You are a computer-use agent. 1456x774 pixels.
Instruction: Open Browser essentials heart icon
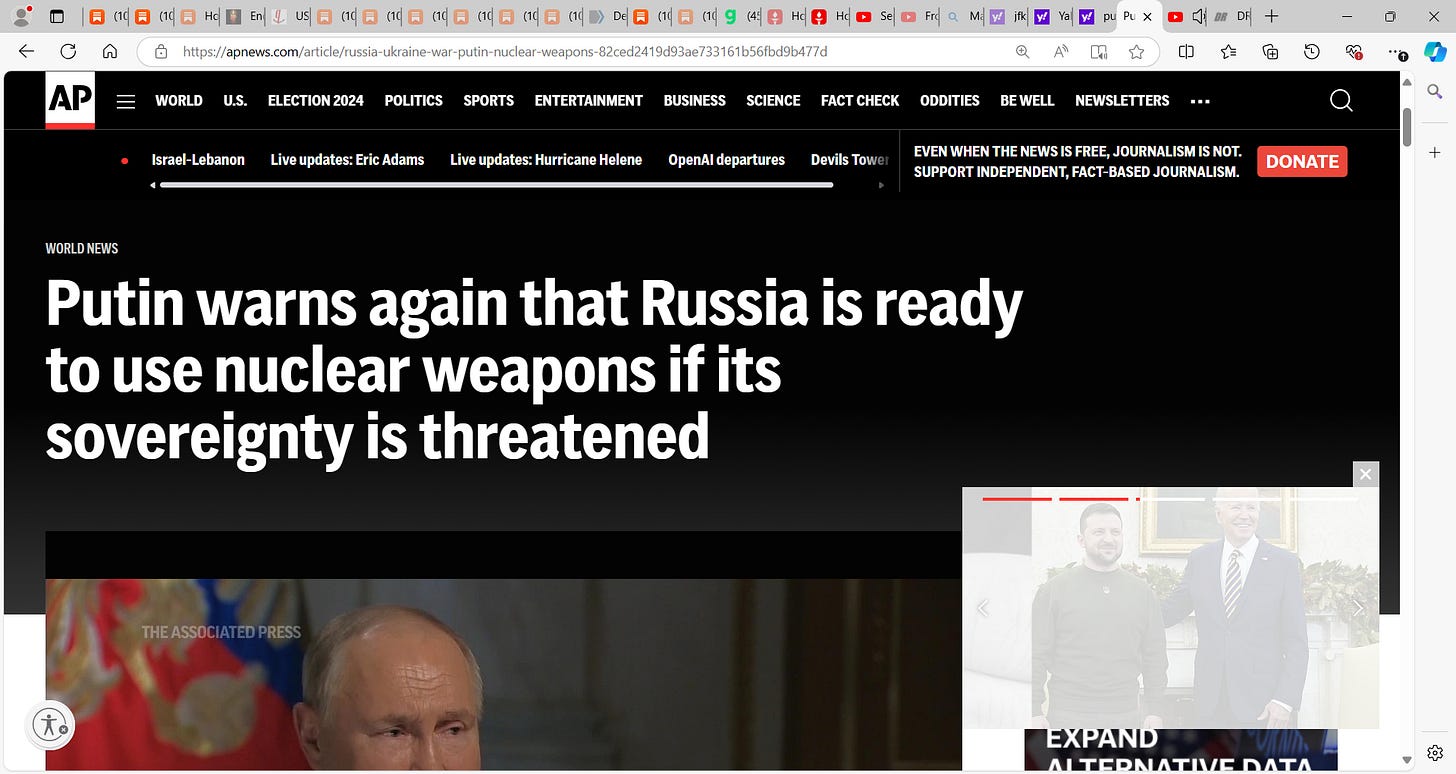[x=1354, y=52]
